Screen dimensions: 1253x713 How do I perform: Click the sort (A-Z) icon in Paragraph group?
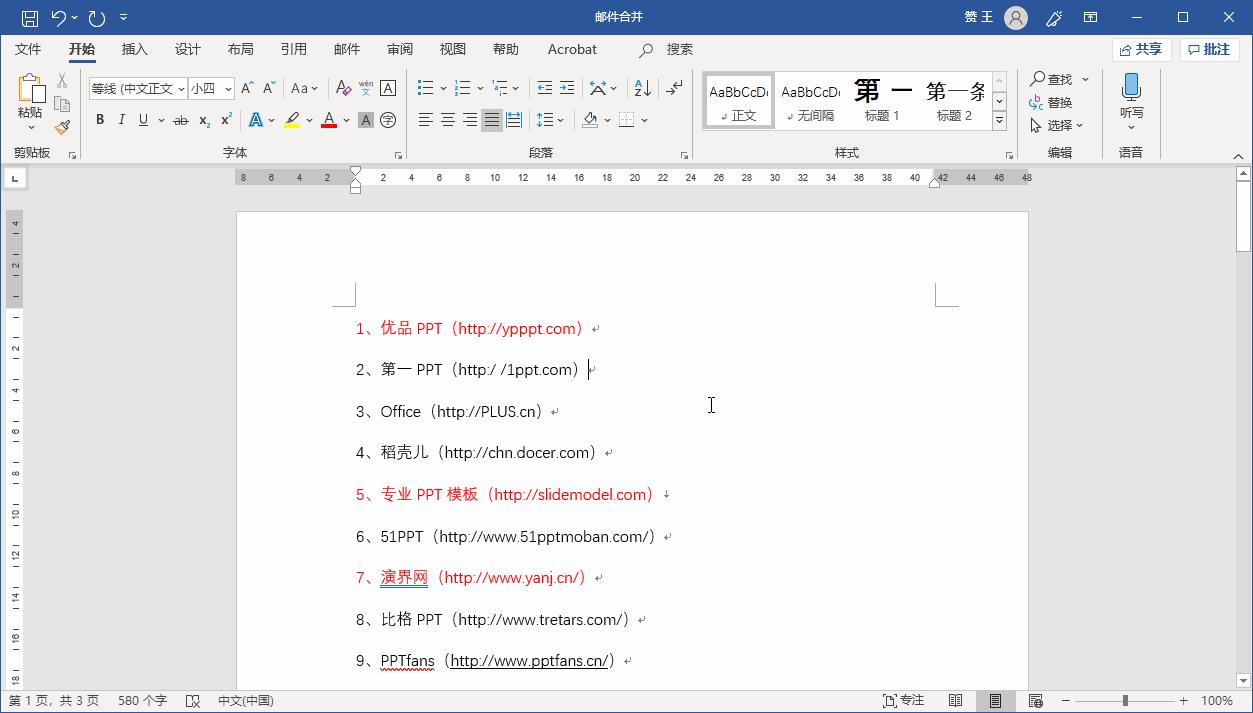pos(642,87)
